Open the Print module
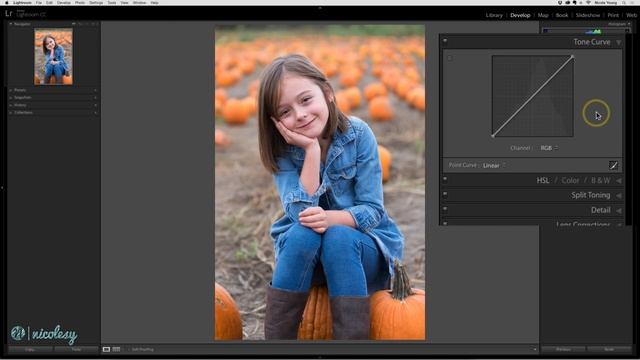 tap(613, 15)
